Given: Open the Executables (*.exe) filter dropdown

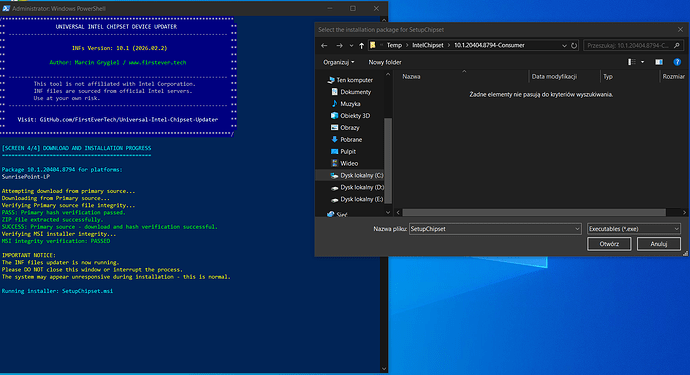Looking at the screenshot, I should click(634, 229).
